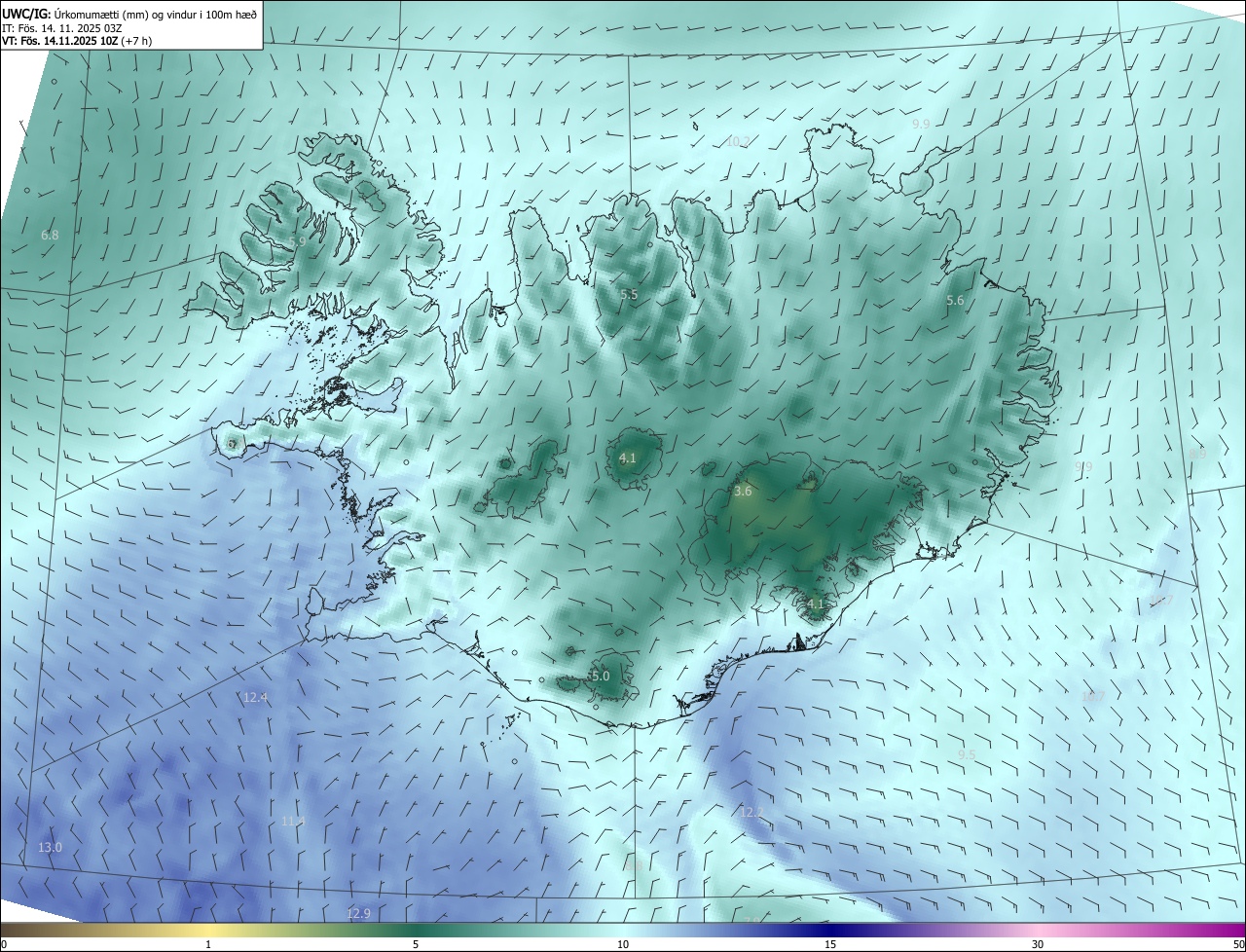1246x952 pixels.
Task: Click the 12.2 value south of Iceland
Action: pyautogui.click(x=752, y=812)
